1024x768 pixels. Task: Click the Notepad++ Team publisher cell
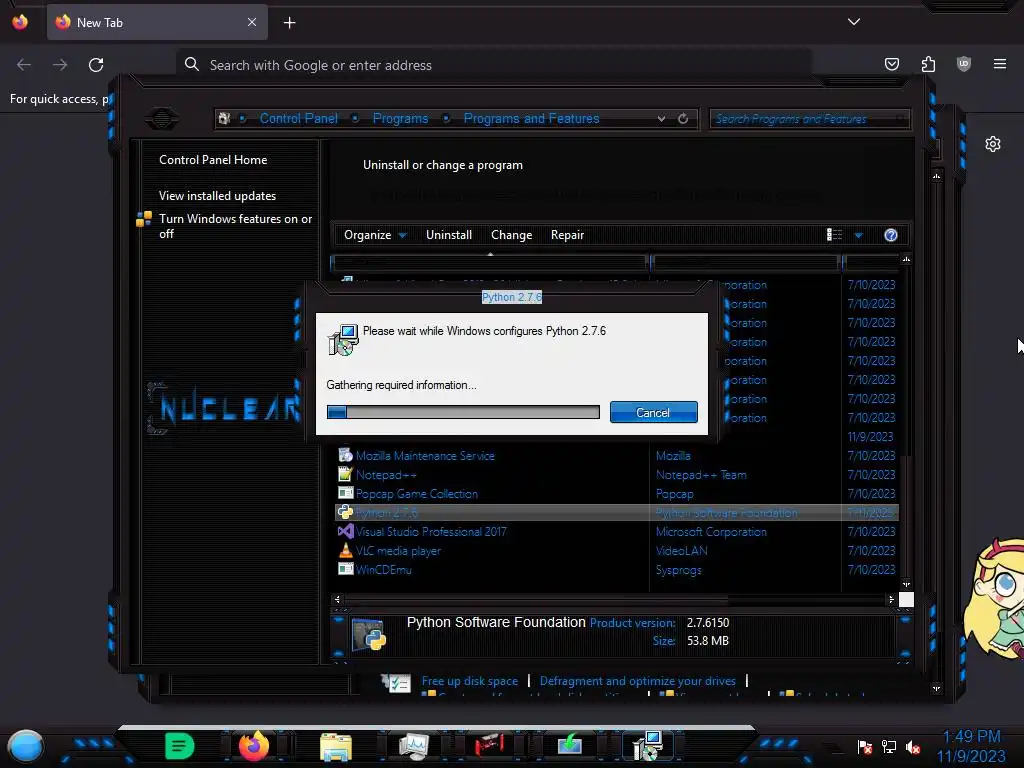701,475
